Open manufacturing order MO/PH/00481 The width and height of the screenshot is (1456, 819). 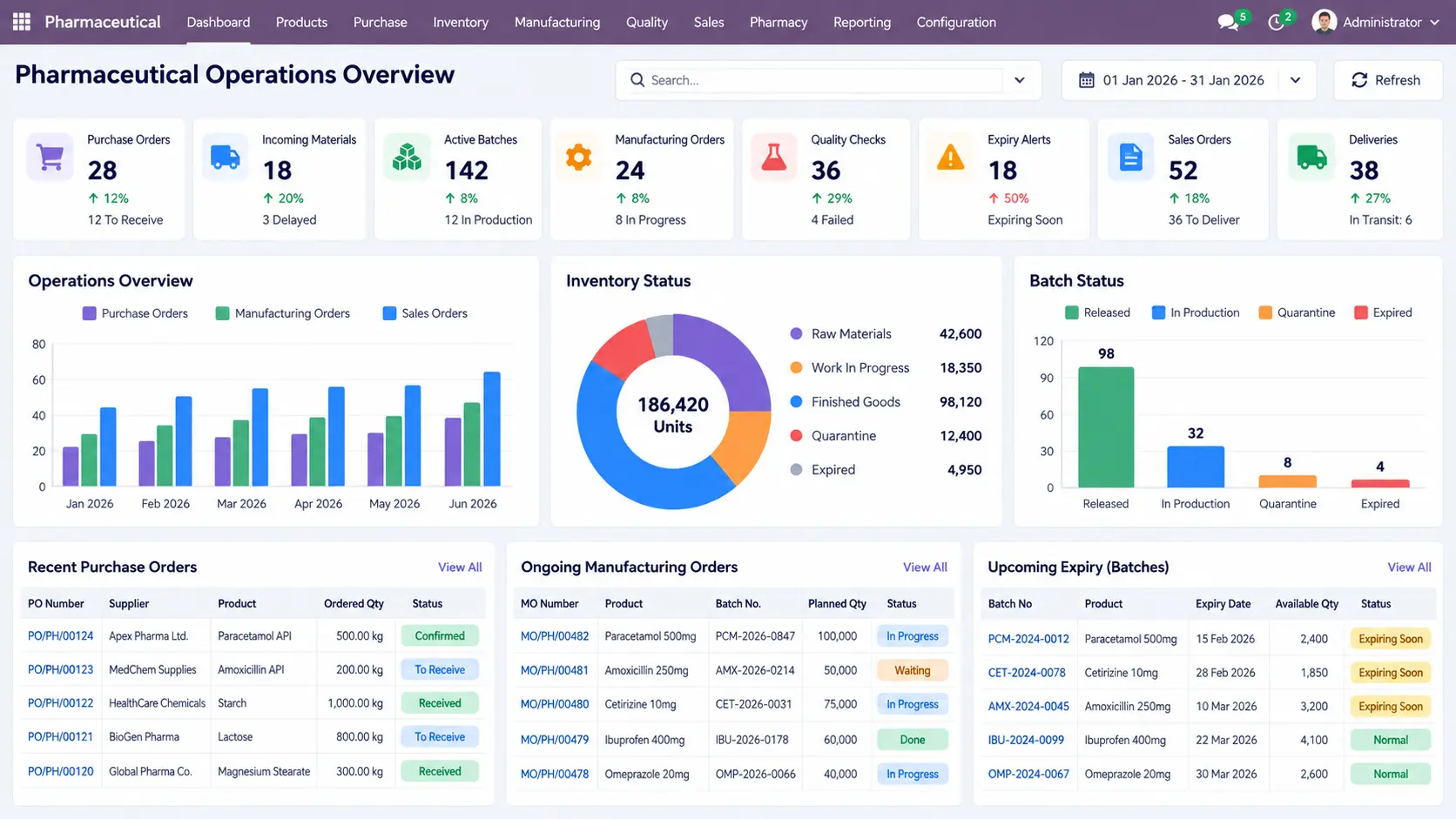pyautogui.click(x=555, y=670)
